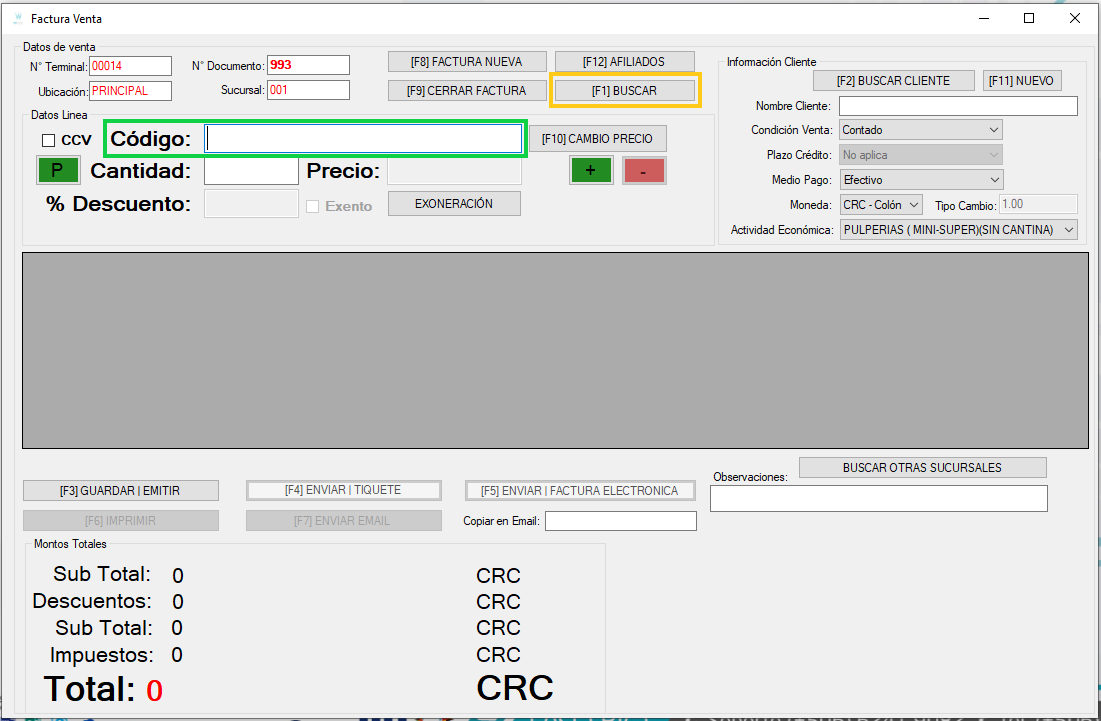Click the N° Documento field 993
The height and width of the screenshot is (721, 1101).
coord(308,65)
